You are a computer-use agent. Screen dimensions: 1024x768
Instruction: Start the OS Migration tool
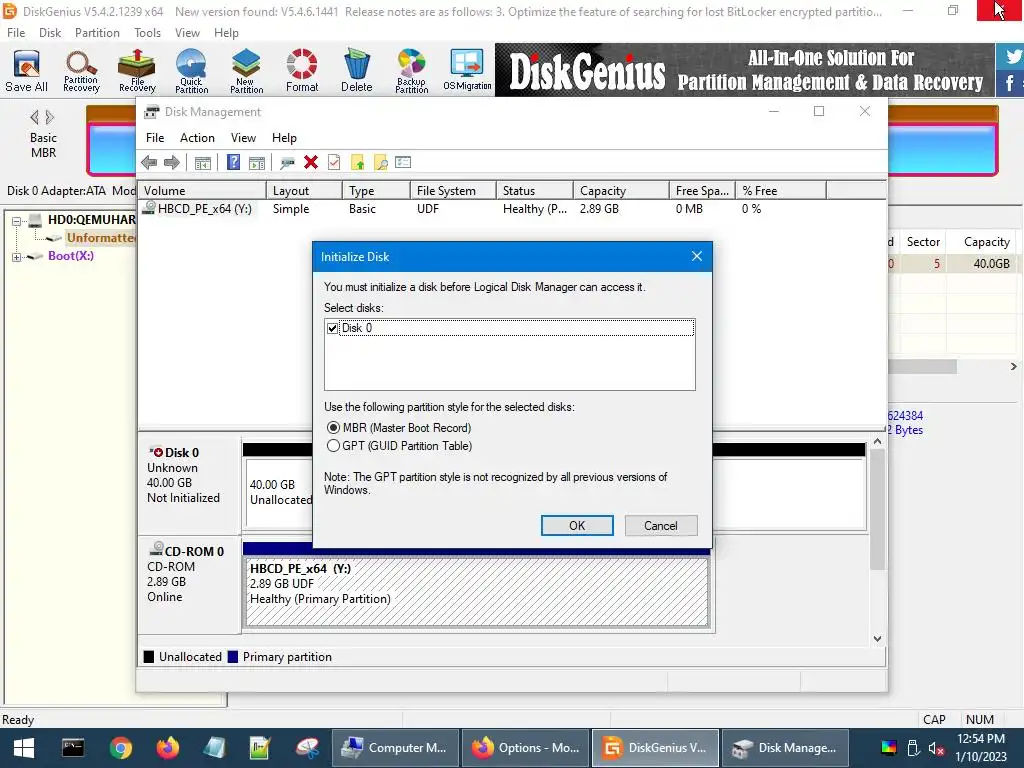coord(467,71)
